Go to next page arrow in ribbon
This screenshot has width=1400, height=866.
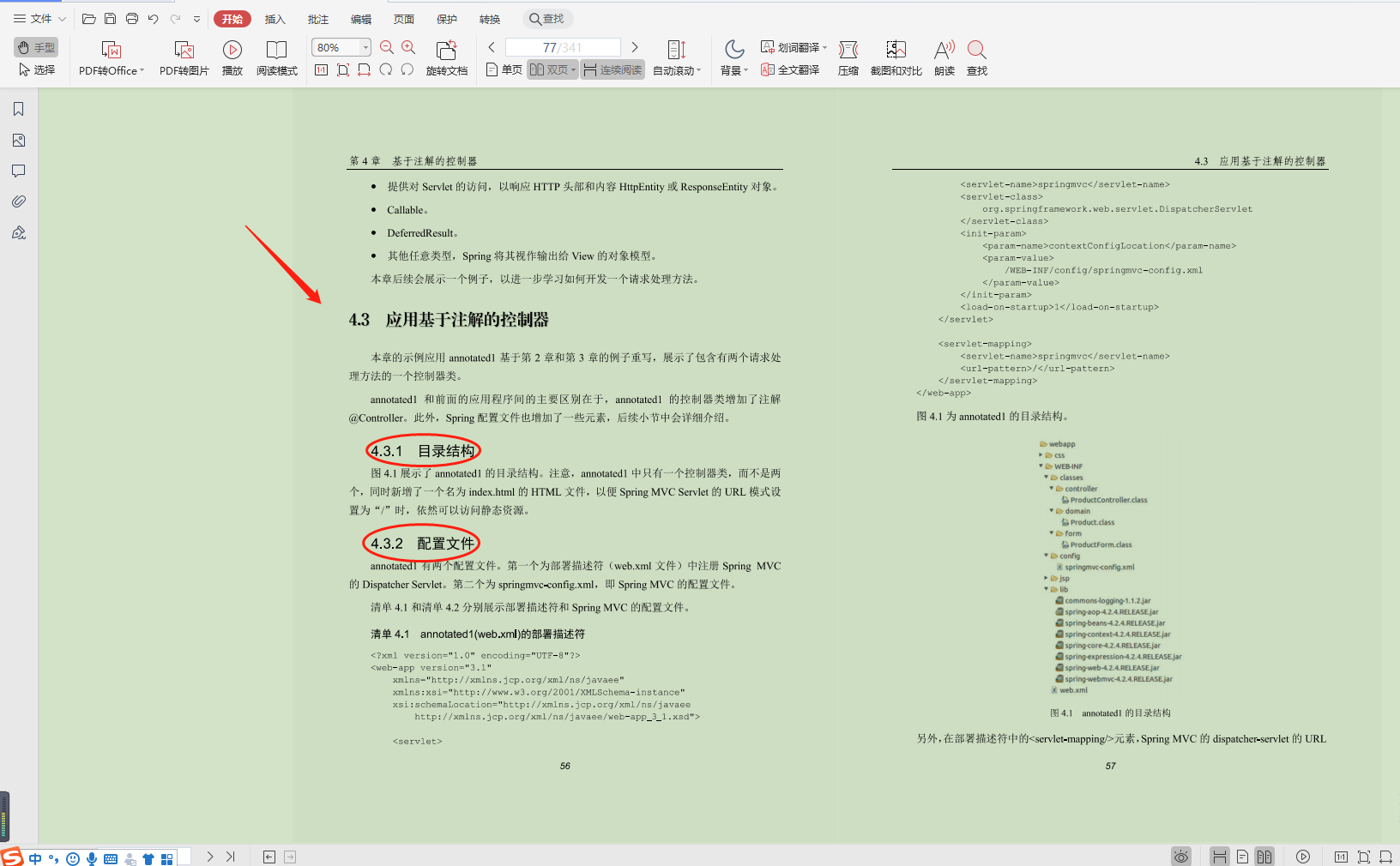coord(635,47)
